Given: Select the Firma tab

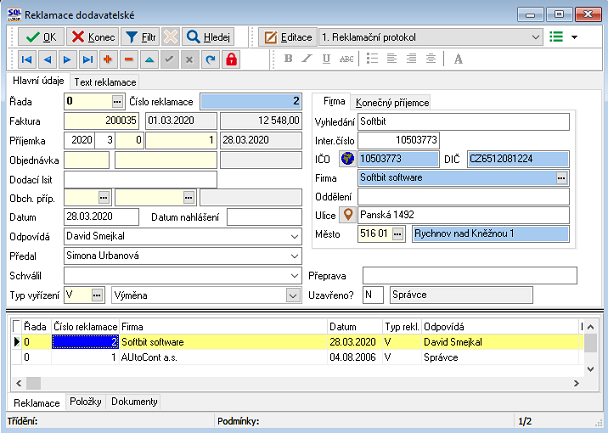Looking at the screenshot, I should (x=334, y=101).
